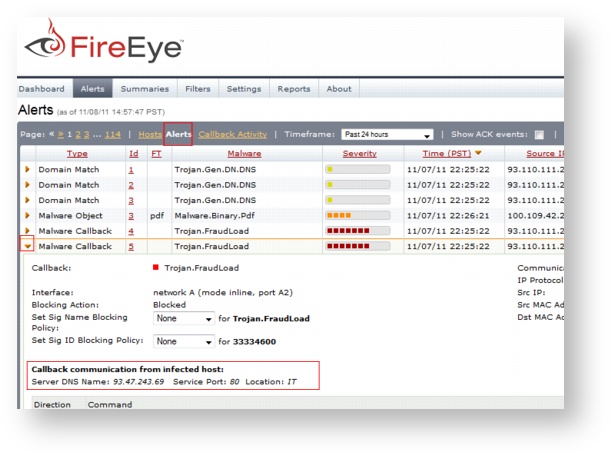Open Set Sig ID Blocking Policy dropdown
The image size is (612, 457).
(184, 341)
